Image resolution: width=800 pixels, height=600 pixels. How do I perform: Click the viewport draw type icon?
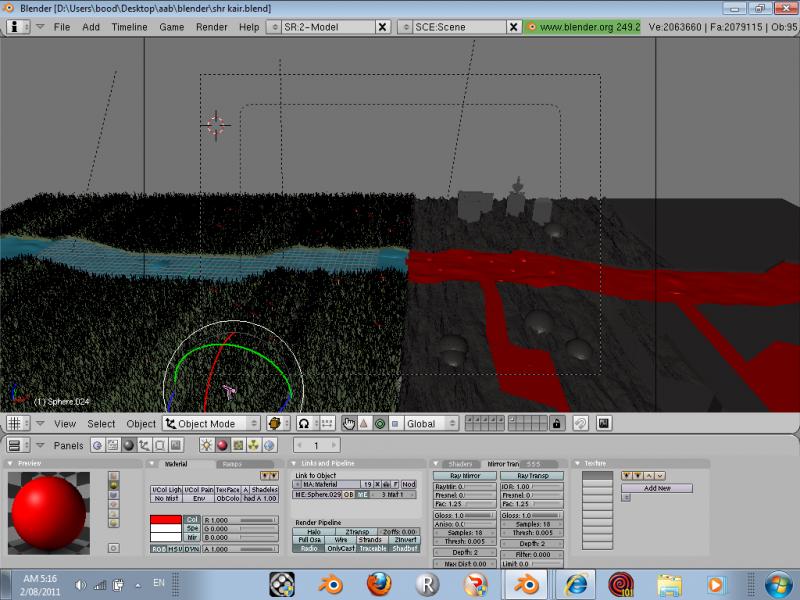click(273, 424)
